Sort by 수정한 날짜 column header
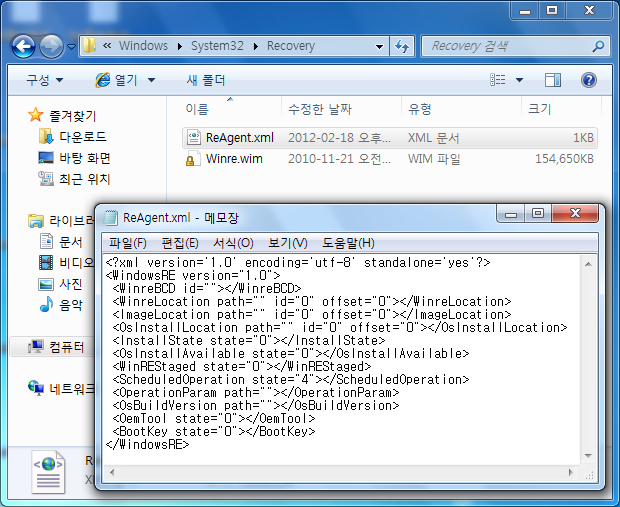Viewport: 620px width, 507px height. (320, 109)
